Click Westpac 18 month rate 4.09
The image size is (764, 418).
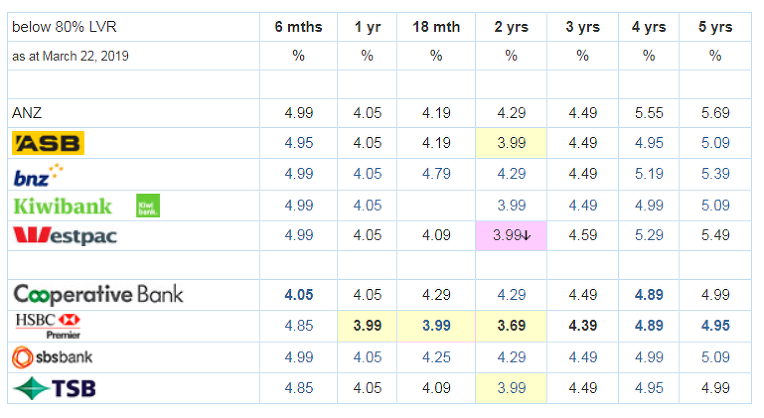click(436, 235)
